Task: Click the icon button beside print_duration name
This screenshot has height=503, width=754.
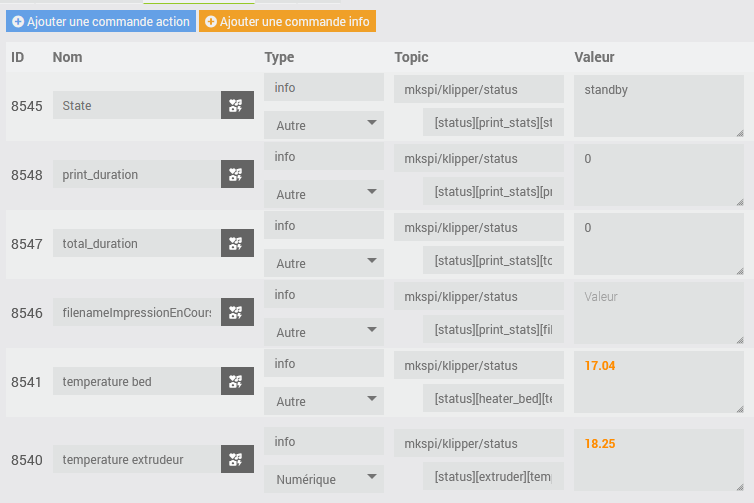Action: pyautogui.click(x=237, y=174)
